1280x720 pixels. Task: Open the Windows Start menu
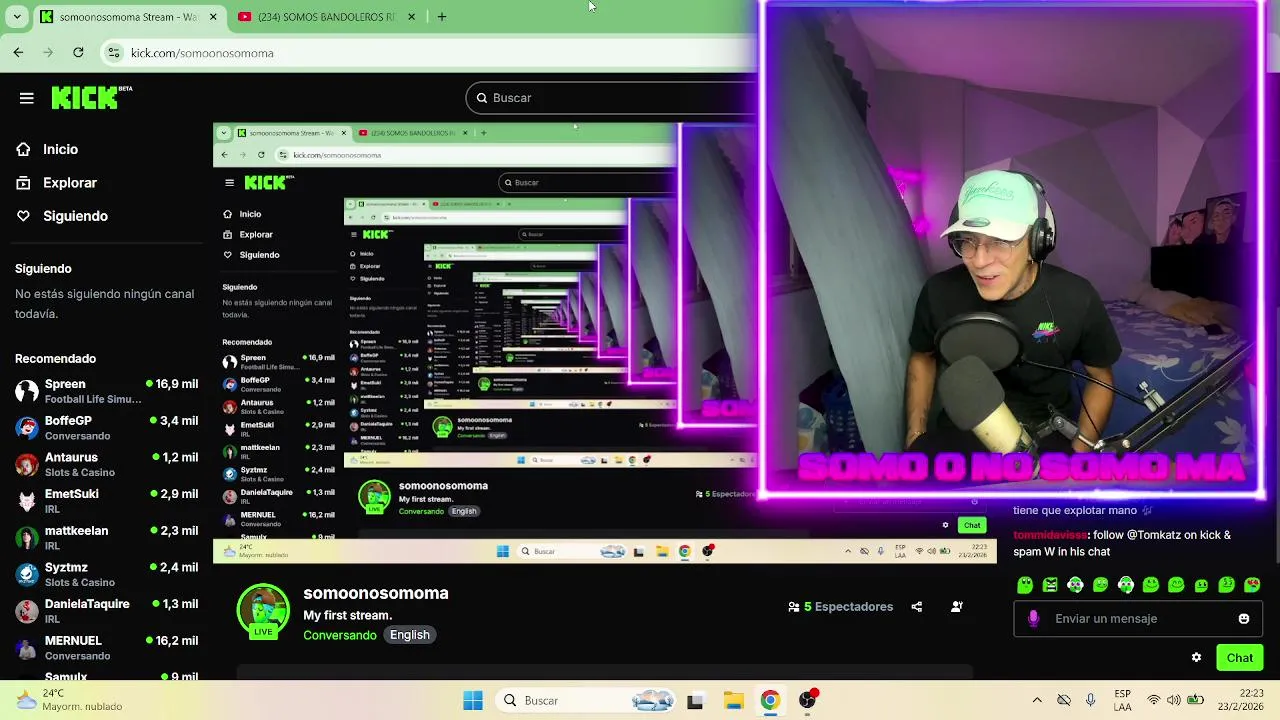click(x=473, y=701)
